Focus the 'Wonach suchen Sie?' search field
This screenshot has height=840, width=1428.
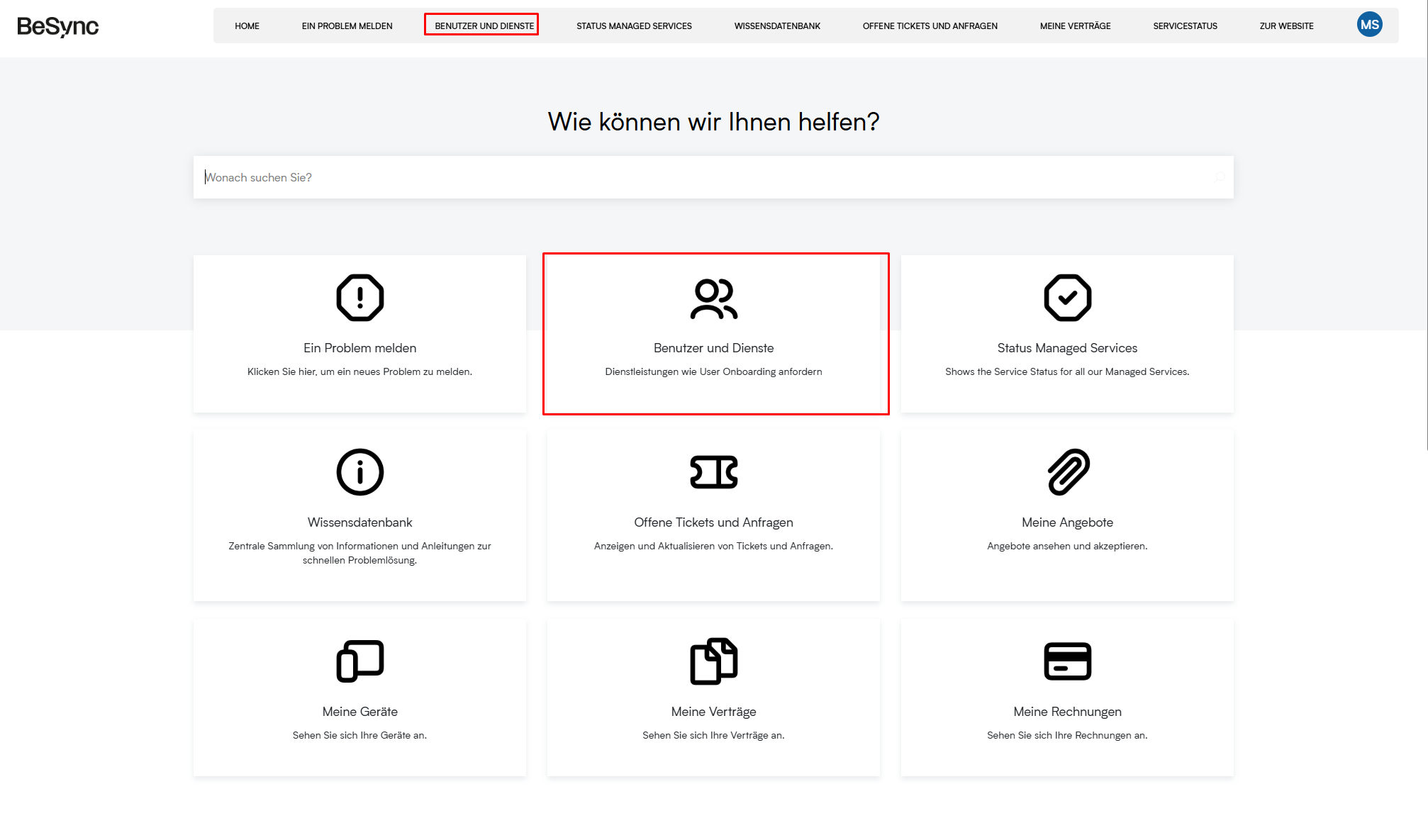pos(702,177)
